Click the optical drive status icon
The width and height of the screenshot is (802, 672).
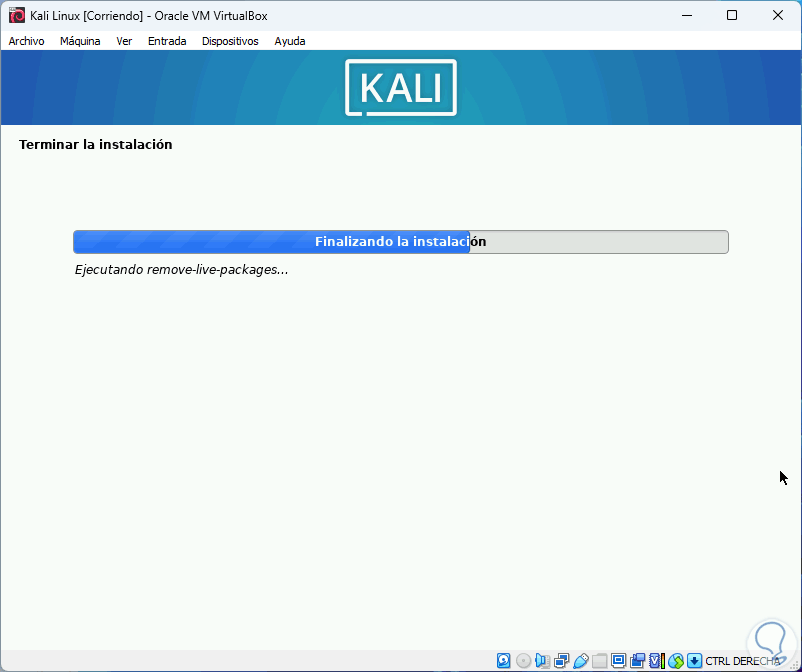(523, 660)
